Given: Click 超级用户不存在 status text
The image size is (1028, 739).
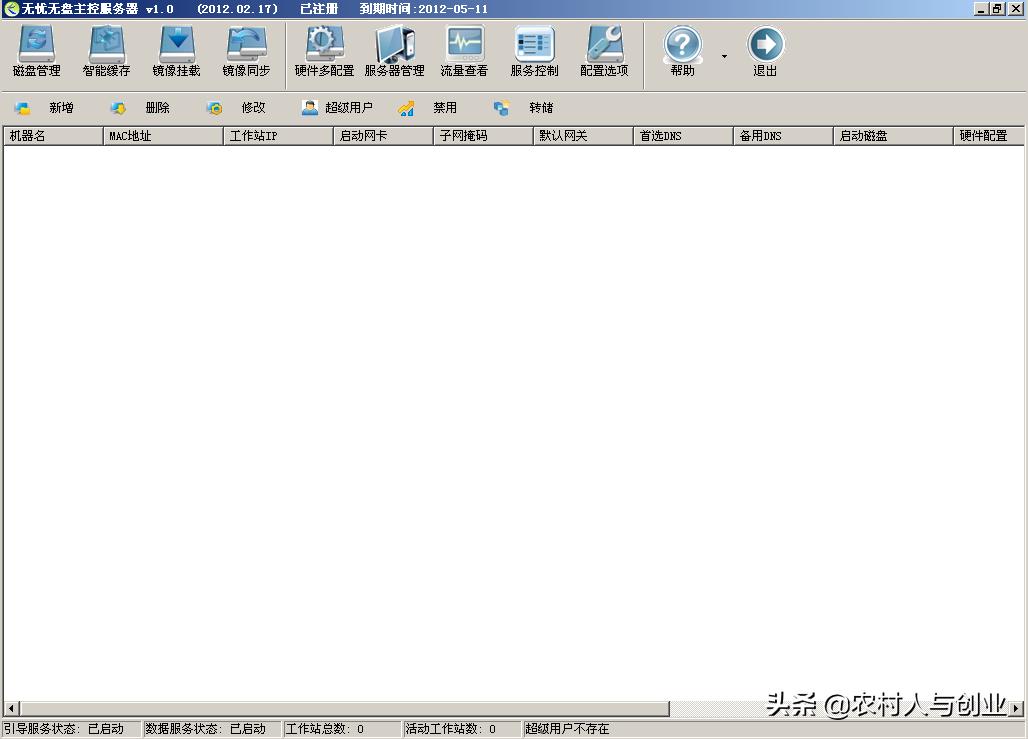Looking at the screenshot, I should [567, 729].
